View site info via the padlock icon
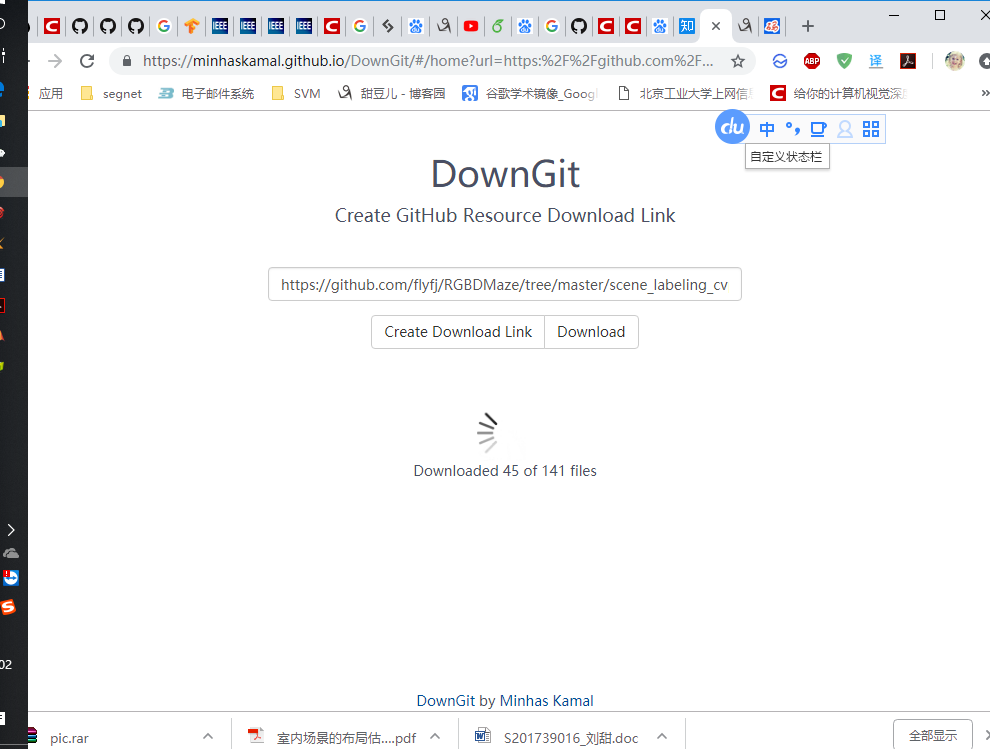Screen dimensions: 990x749 (127, 61)
